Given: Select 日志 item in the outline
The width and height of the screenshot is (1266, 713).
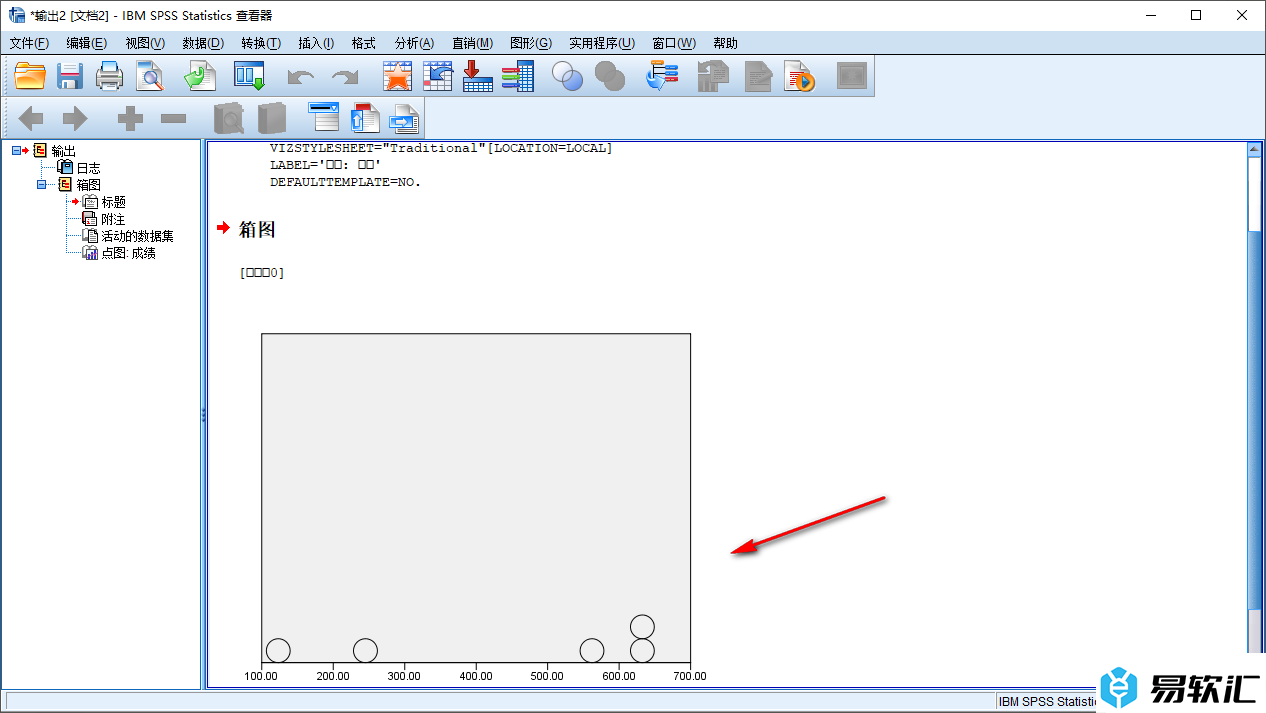Looking at the screenshot, I should [88, 168].
